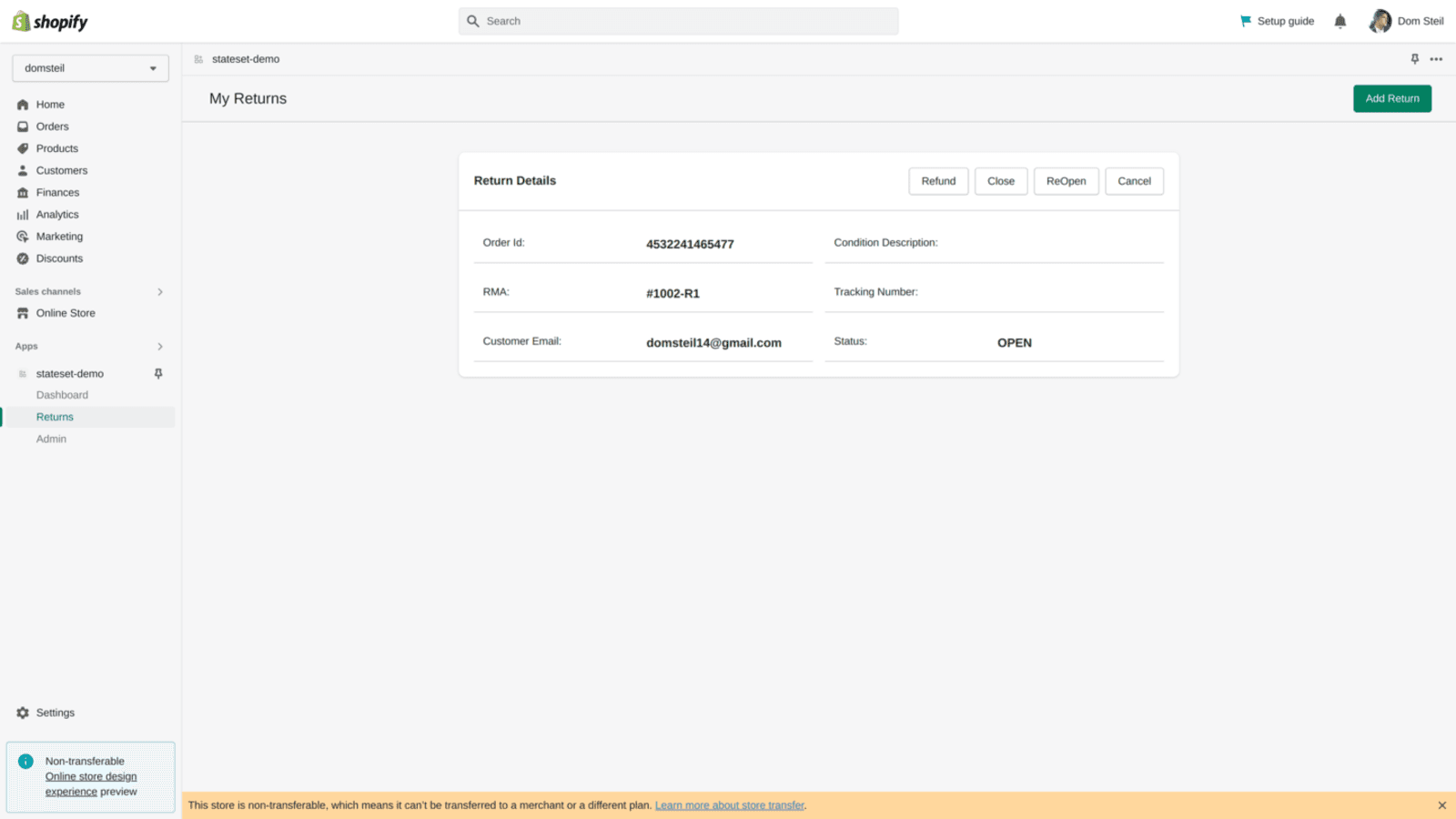Open the notifications bell

(x=1340, y=21)
